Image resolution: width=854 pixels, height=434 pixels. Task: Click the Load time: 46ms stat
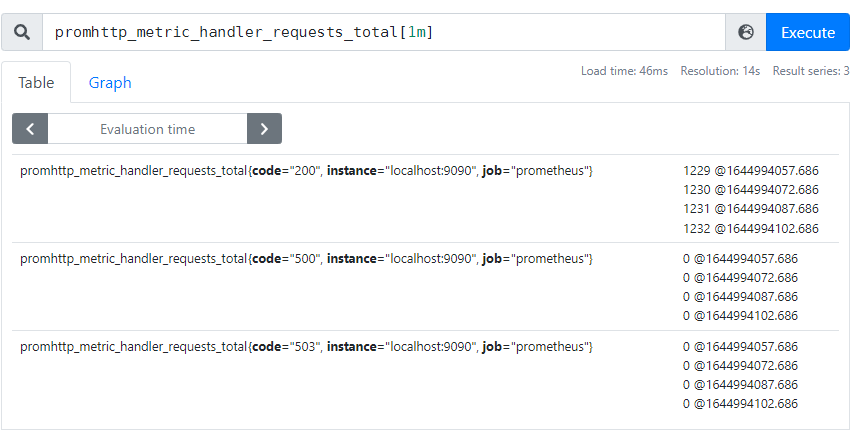(624, 72)
